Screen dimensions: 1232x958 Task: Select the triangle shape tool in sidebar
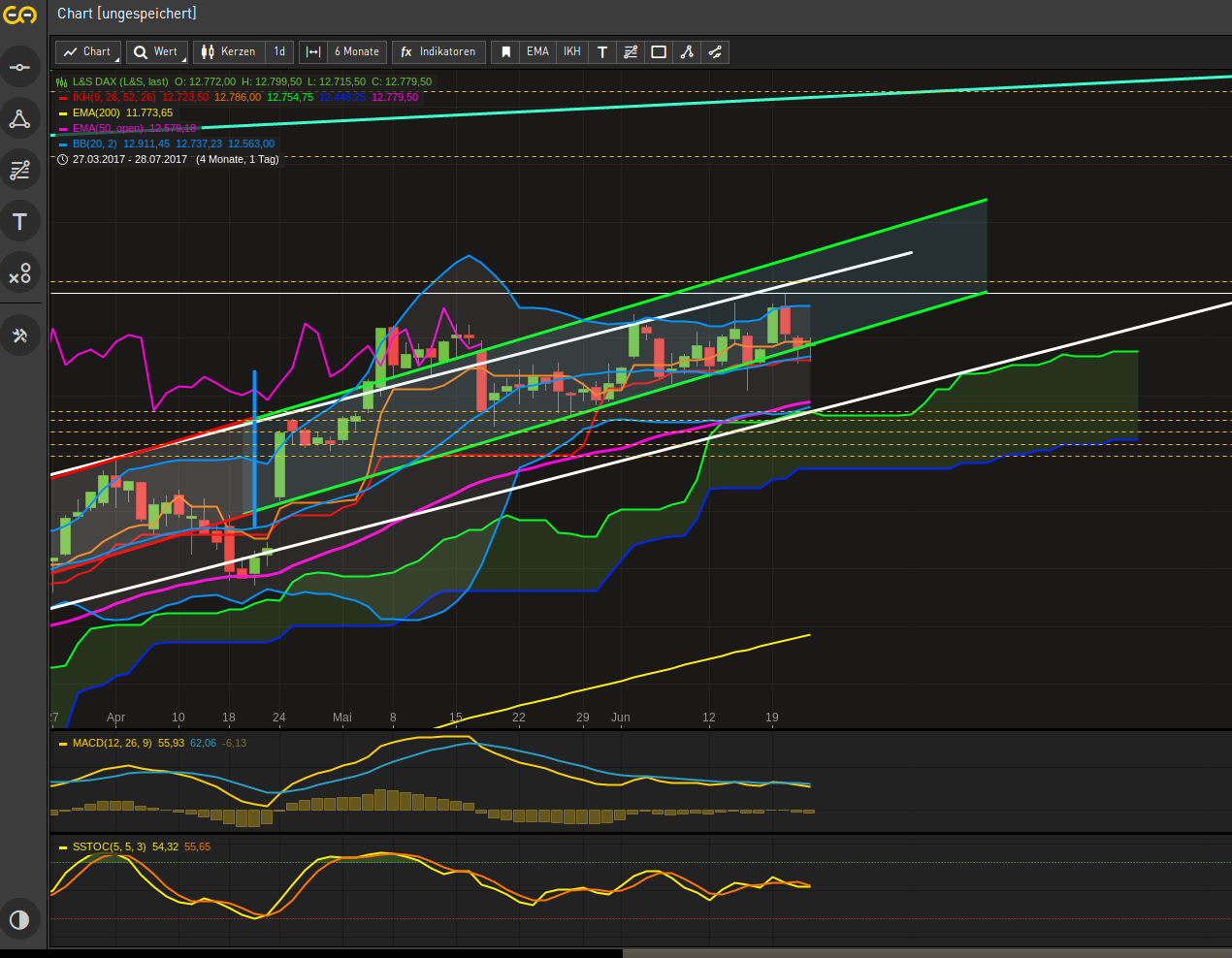tap(19, 119)
